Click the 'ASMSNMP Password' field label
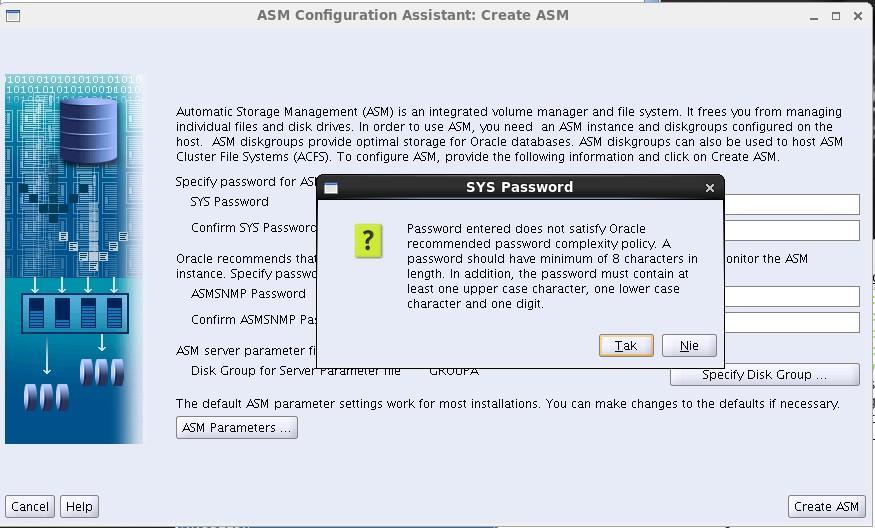 (248, 294)
